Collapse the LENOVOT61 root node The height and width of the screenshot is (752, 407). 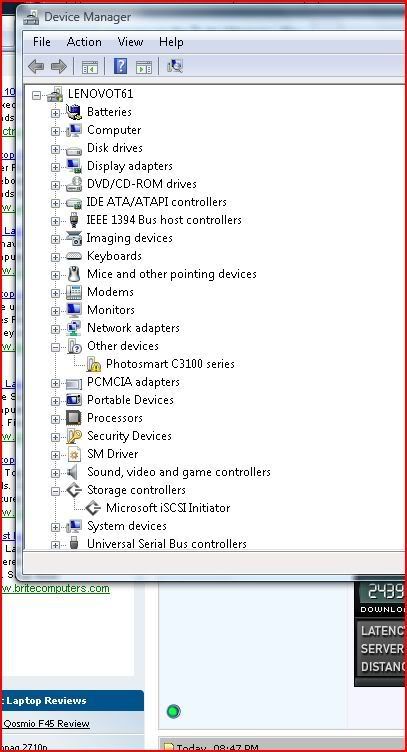(x=36, y=95)
